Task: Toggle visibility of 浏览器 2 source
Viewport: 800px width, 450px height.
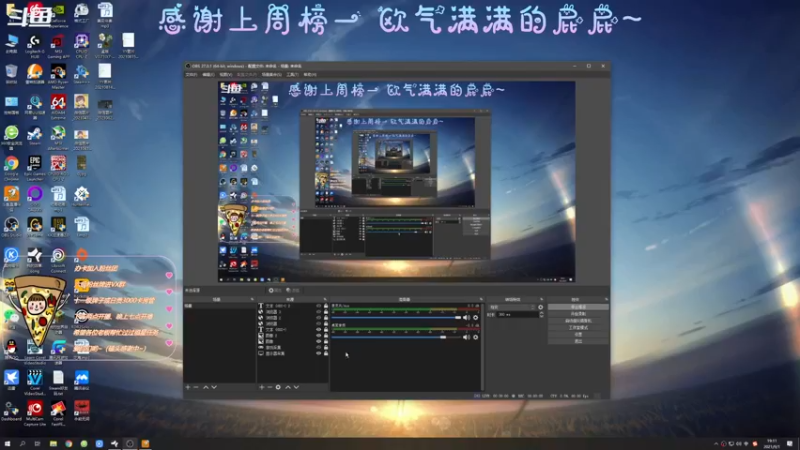Action: coord(318,318)
